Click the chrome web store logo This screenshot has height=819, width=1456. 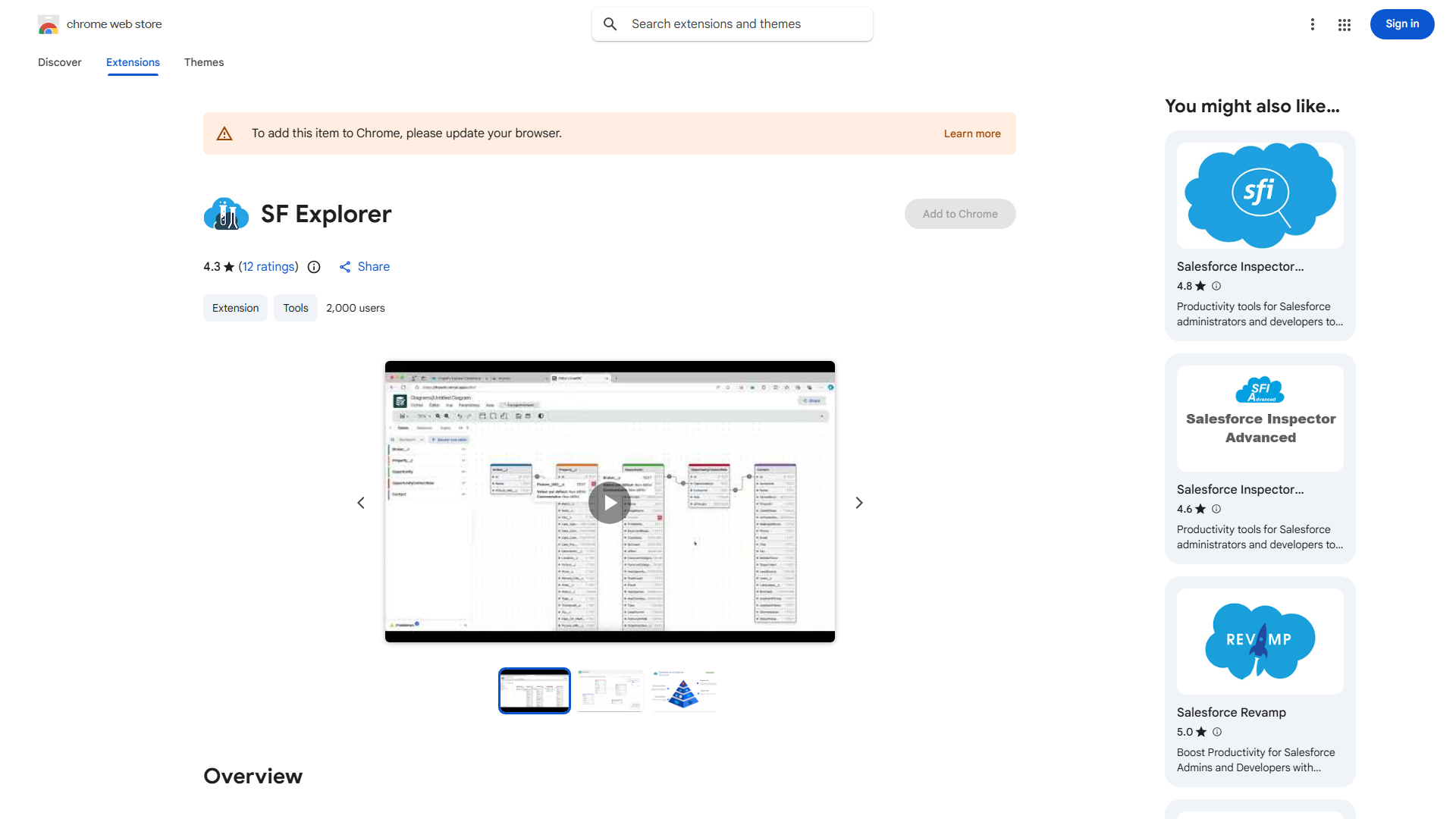[x=49, y=24]
